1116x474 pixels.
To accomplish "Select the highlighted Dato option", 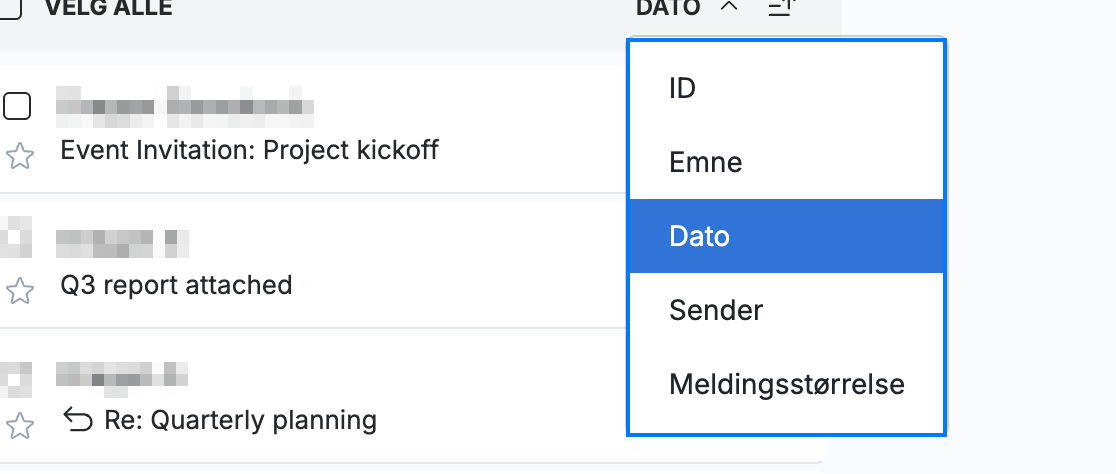I will [x=786, y=236].
